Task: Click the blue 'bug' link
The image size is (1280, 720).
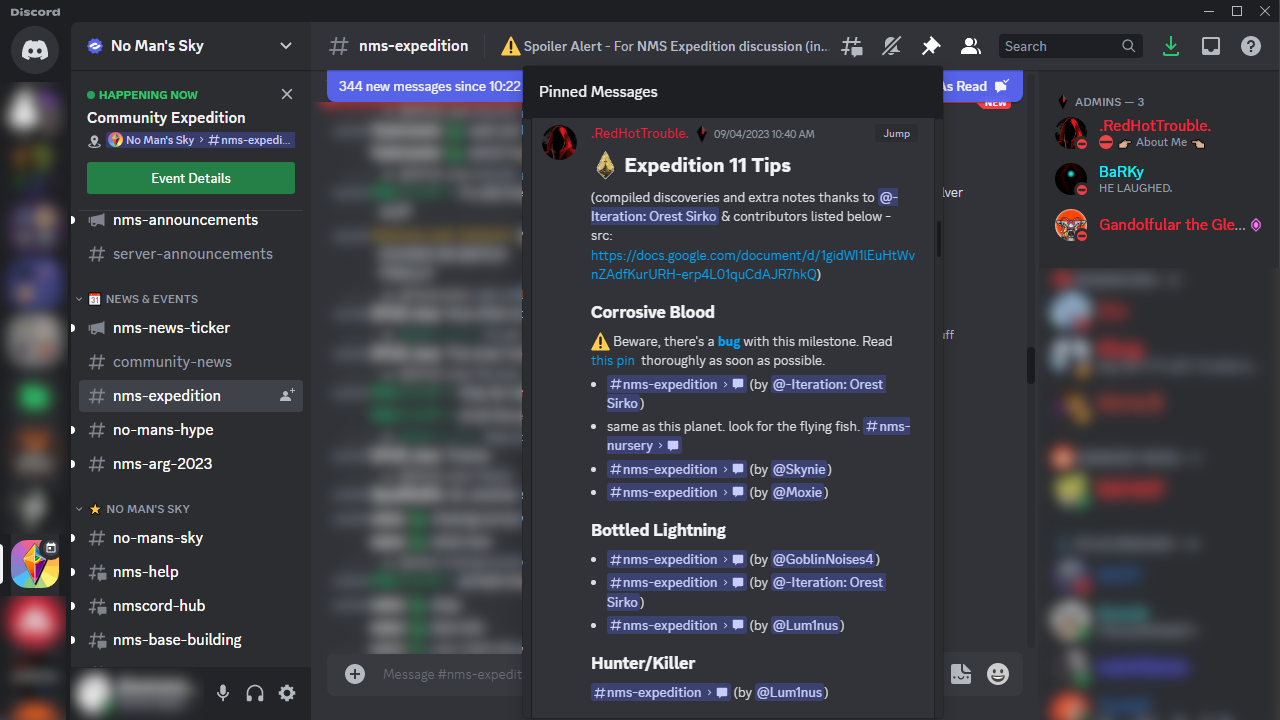Action: click(x=729, y=341)
